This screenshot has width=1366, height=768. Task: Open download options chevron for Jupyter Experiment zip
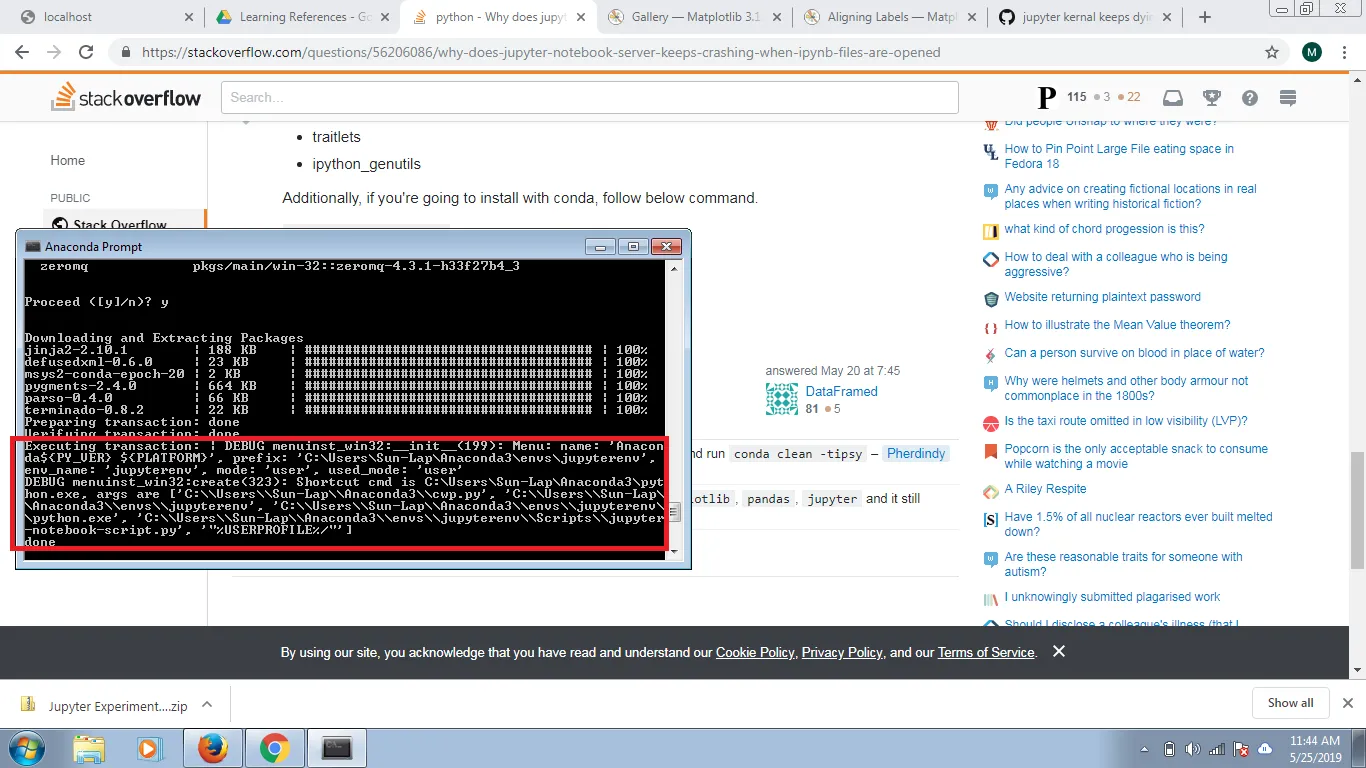pos(207,704)
